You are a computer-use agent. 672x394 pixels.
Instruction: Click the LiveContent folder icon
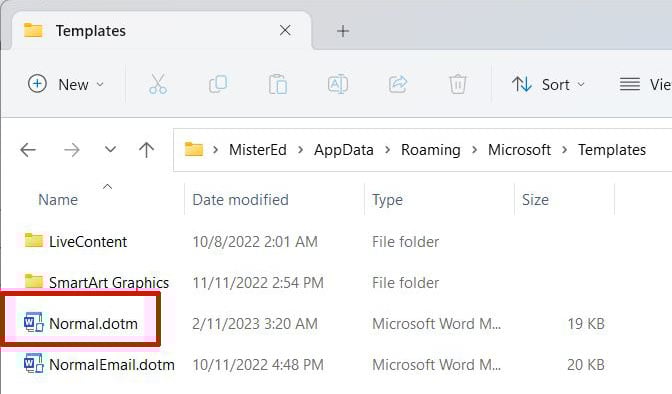[33, 241]
